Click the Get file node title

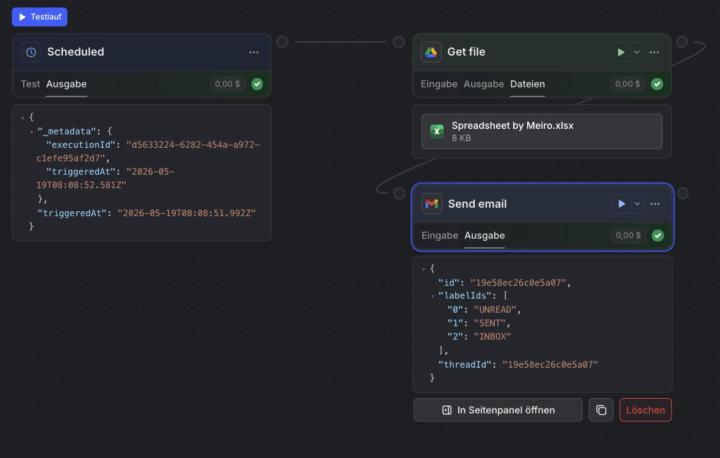click(x=466, y=52)
